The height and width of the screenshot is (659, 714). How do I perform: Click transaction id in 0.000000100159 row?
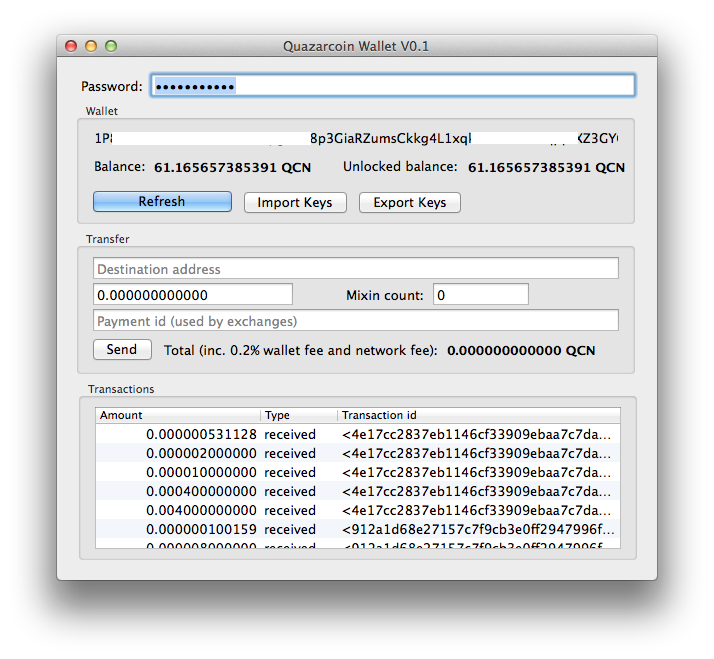click(478, 530)
